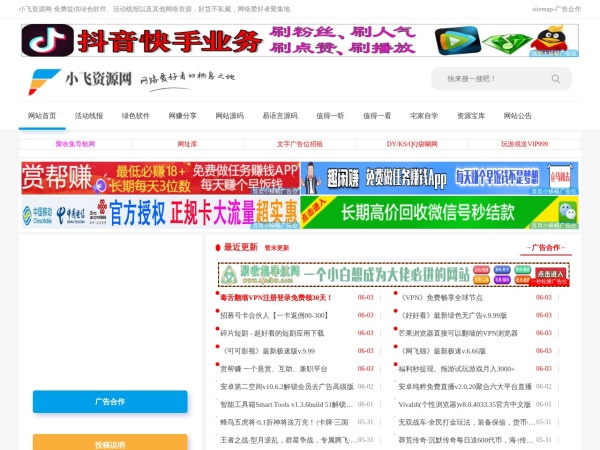The height and width of the screenshot is (450, 600).
Task: Open the 易语言源码 nav tab
Action: click(x=280, y=116)
